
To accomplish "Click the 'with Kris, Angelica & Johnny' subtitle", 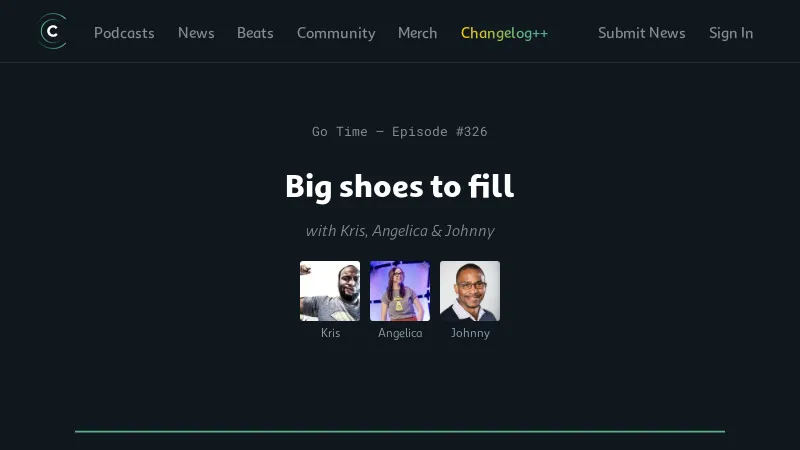I will coord(400,231).
